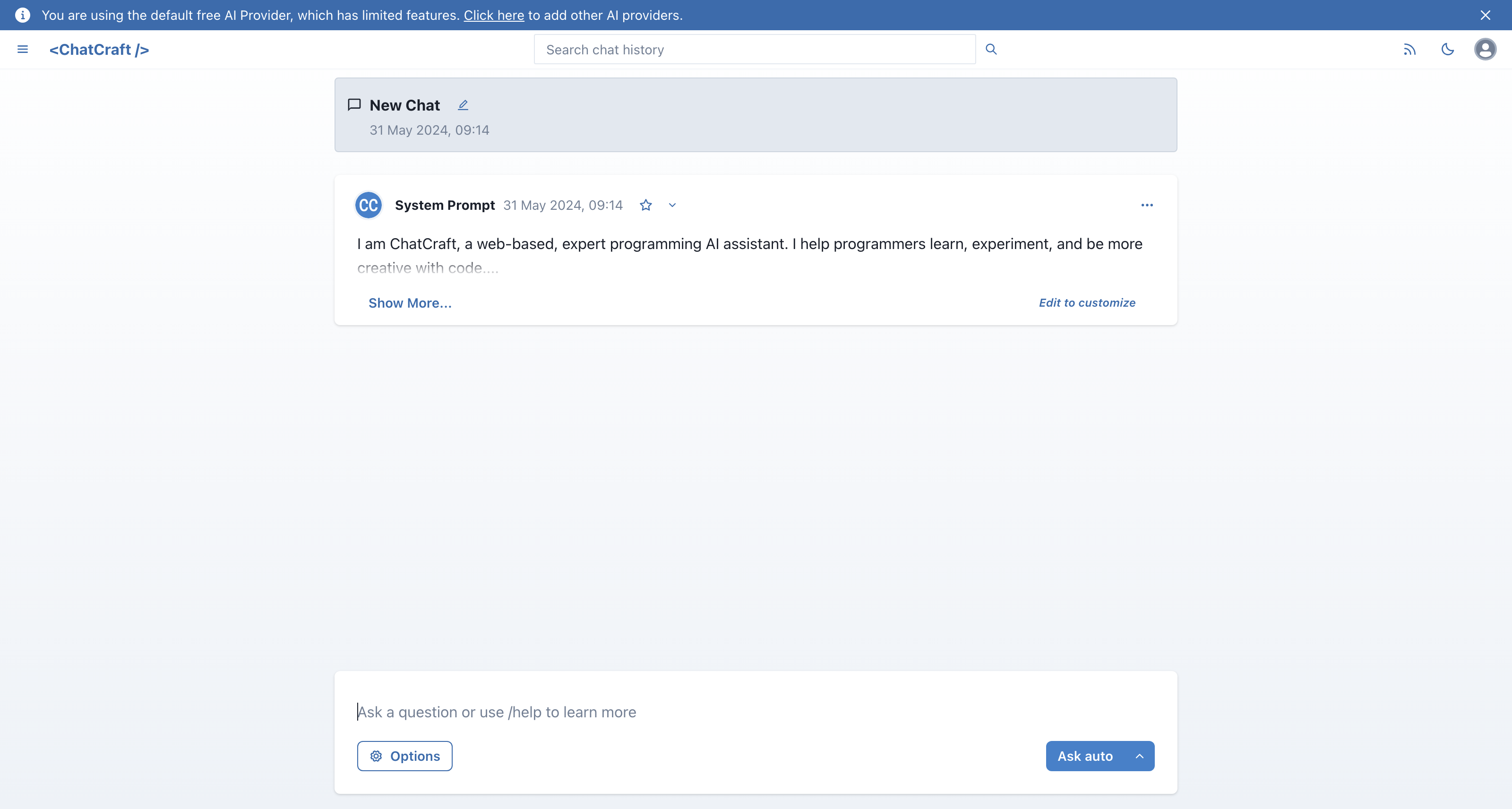
Task: Expand the Ask auto model chevron
Action: click(1139, 756)
